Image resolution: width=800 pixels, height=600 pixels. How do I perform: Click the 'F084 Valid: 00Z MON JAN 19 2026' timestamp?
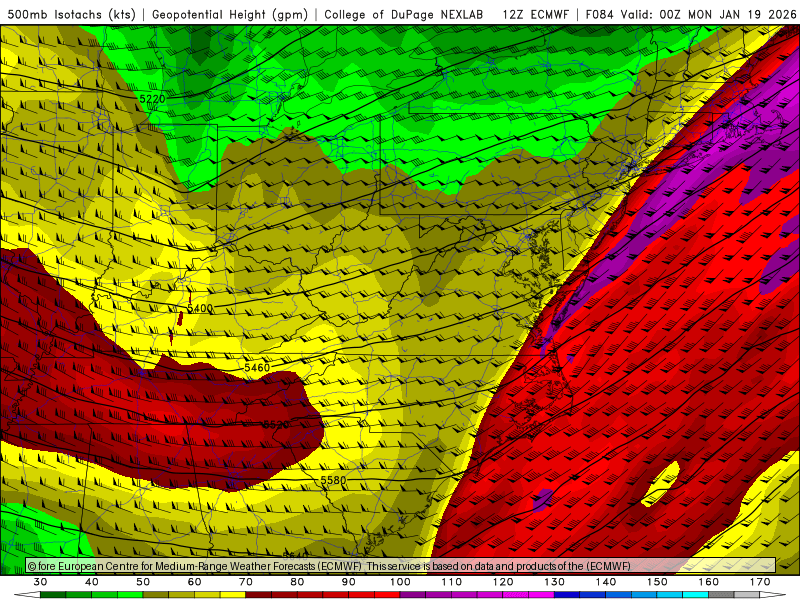691,15
